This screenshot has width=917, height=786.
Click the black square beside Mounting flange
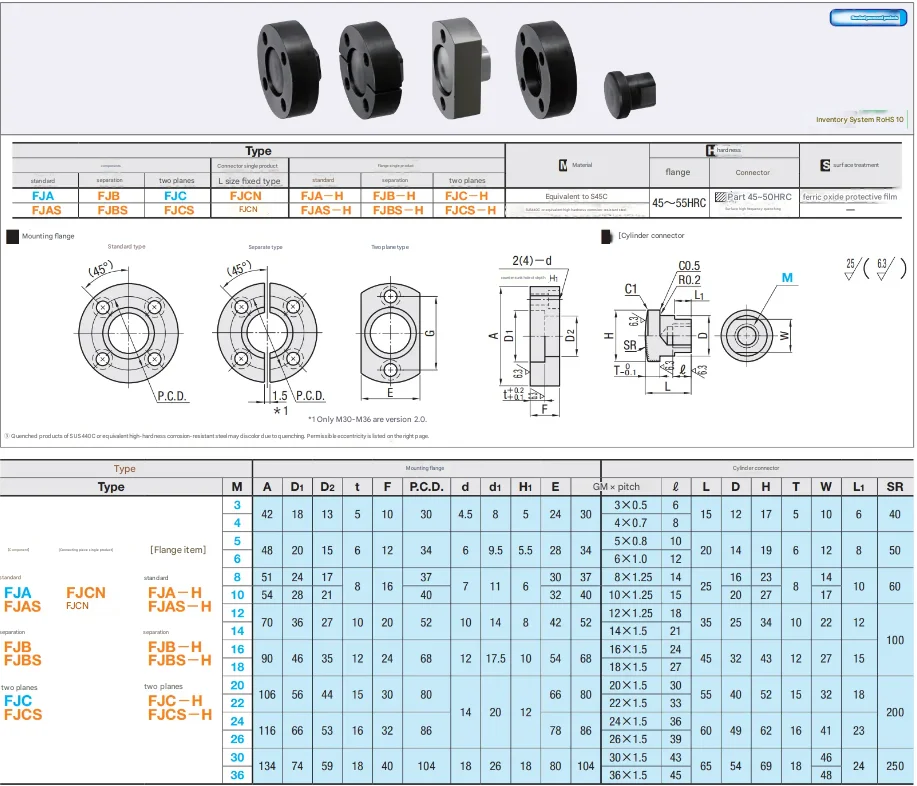point(12,236)
